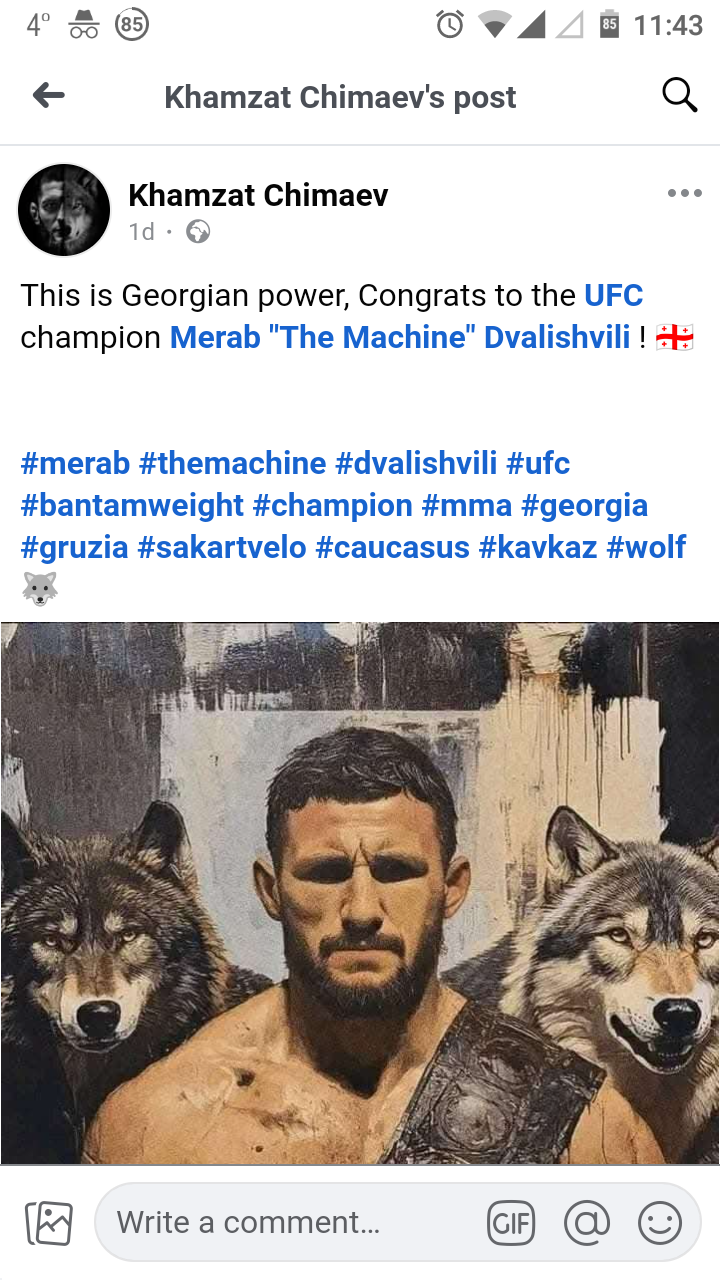Open Khamzat Chimaev's profile name link
Viewport: 720px width, 1280px height.
[258, 195]
